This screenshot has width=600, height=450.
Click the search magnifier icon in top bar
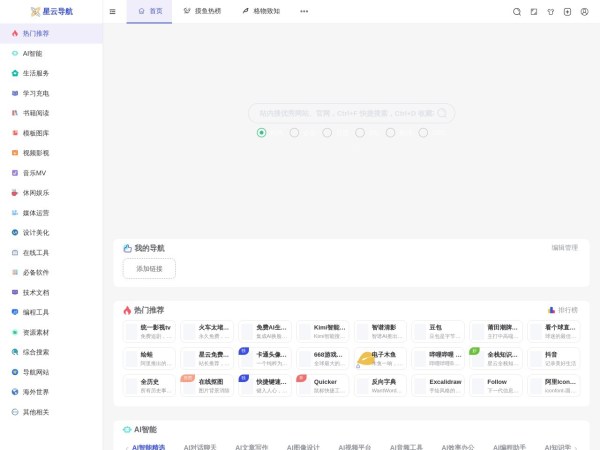(x=517, y=11)
